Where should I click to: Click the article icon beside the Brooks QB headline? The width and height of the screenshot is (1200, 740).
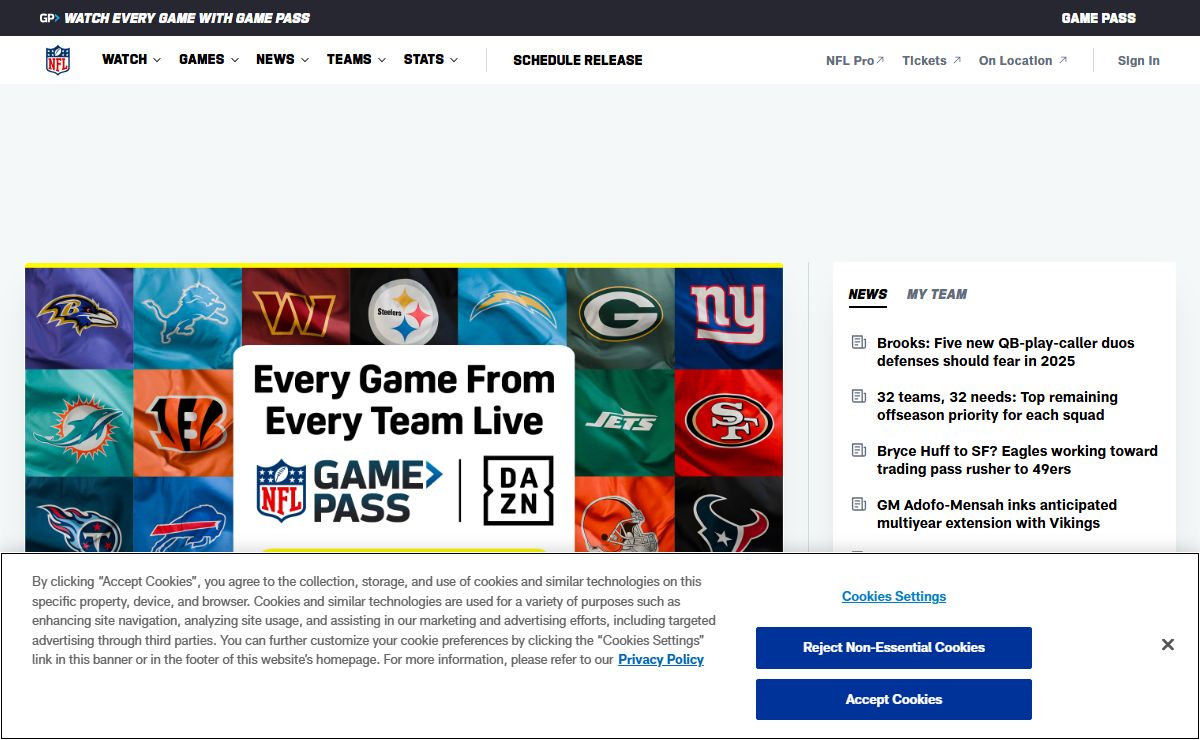(x=858, y=343)
